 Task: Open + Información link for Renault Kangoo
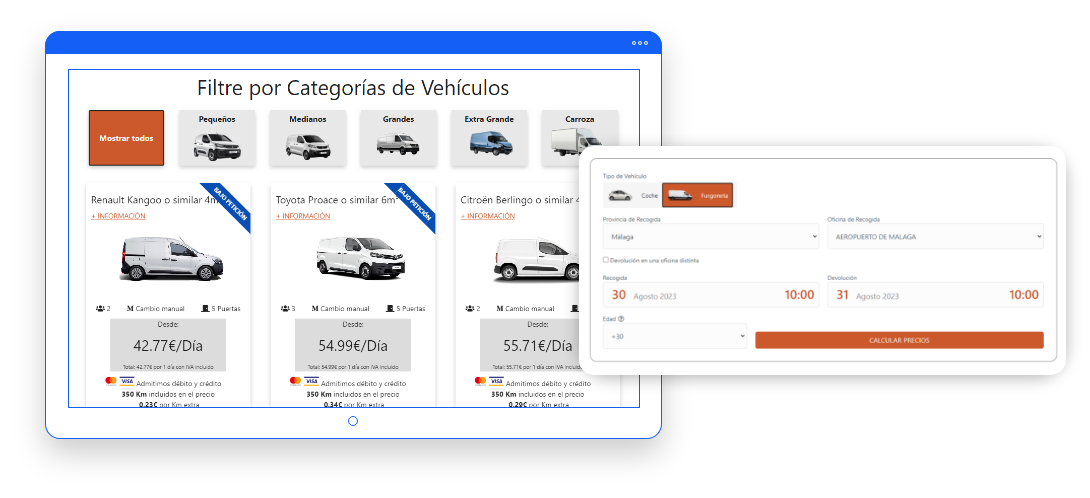coord(119,216)
